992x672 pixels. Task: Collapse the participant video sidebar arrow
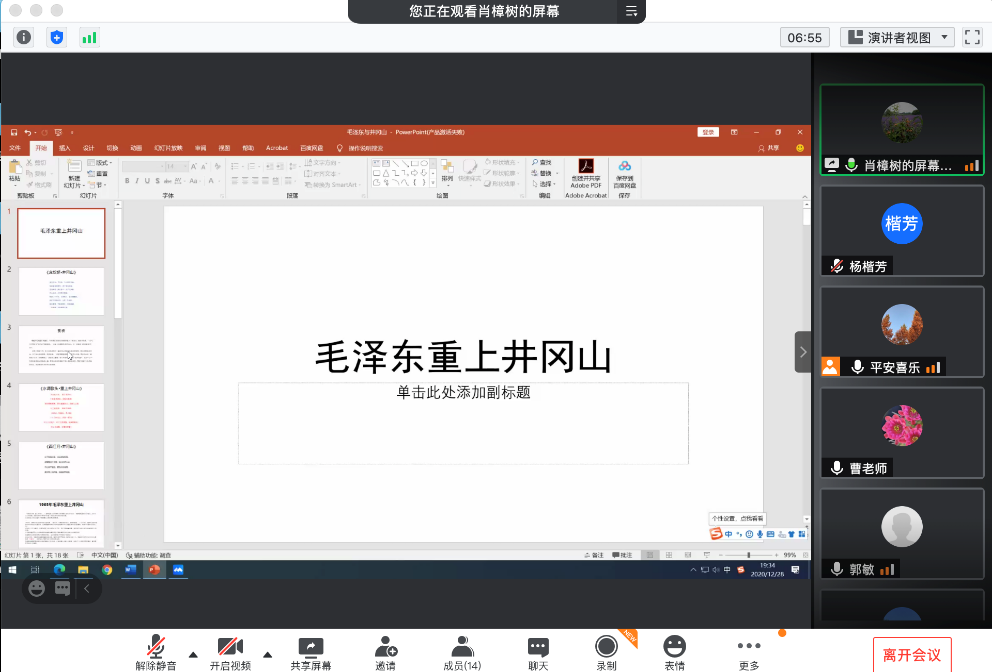803,352
